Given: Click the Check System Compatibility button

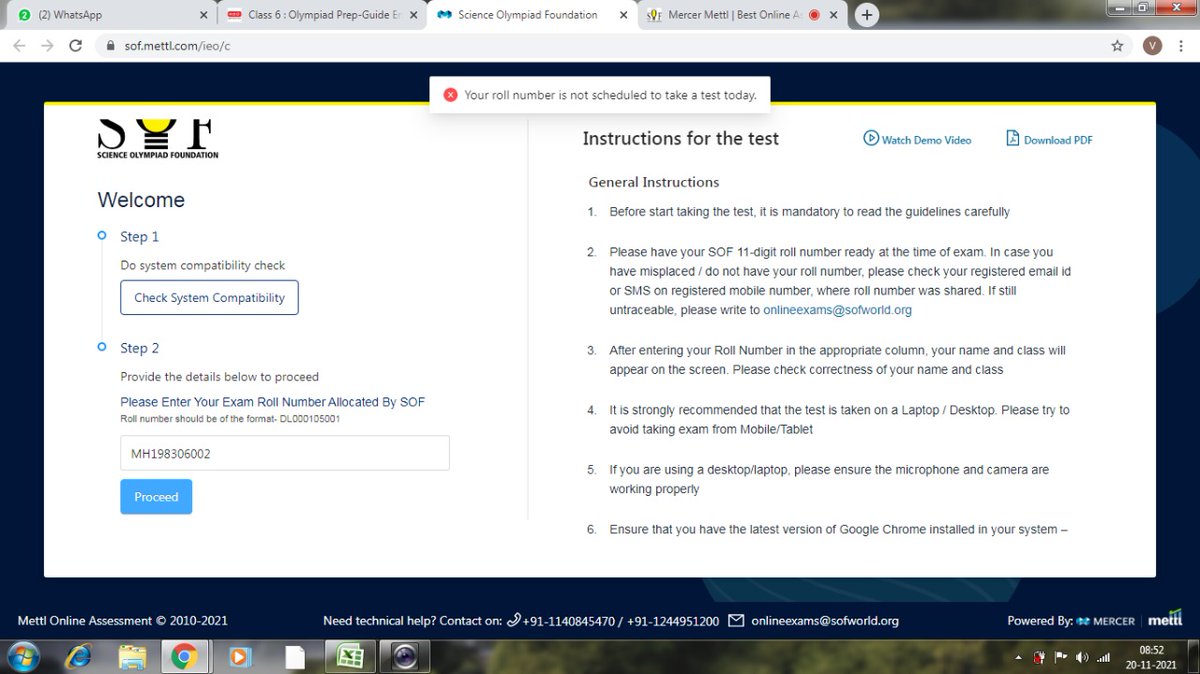Looking at the screenshot, I should click(x=209, y=298).
